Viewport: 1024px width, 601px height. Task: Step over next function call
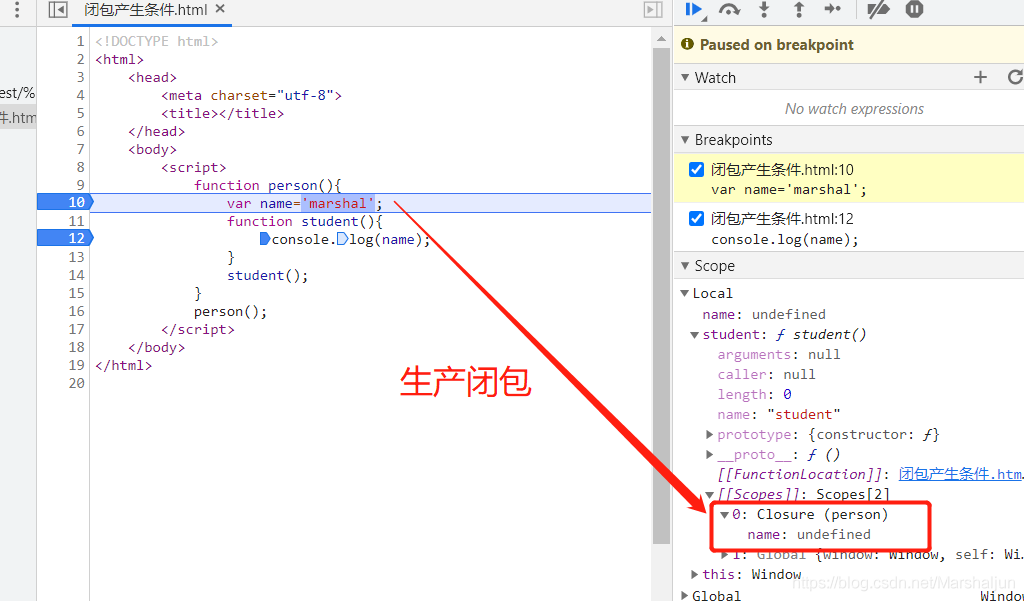[x=729, y=10]
